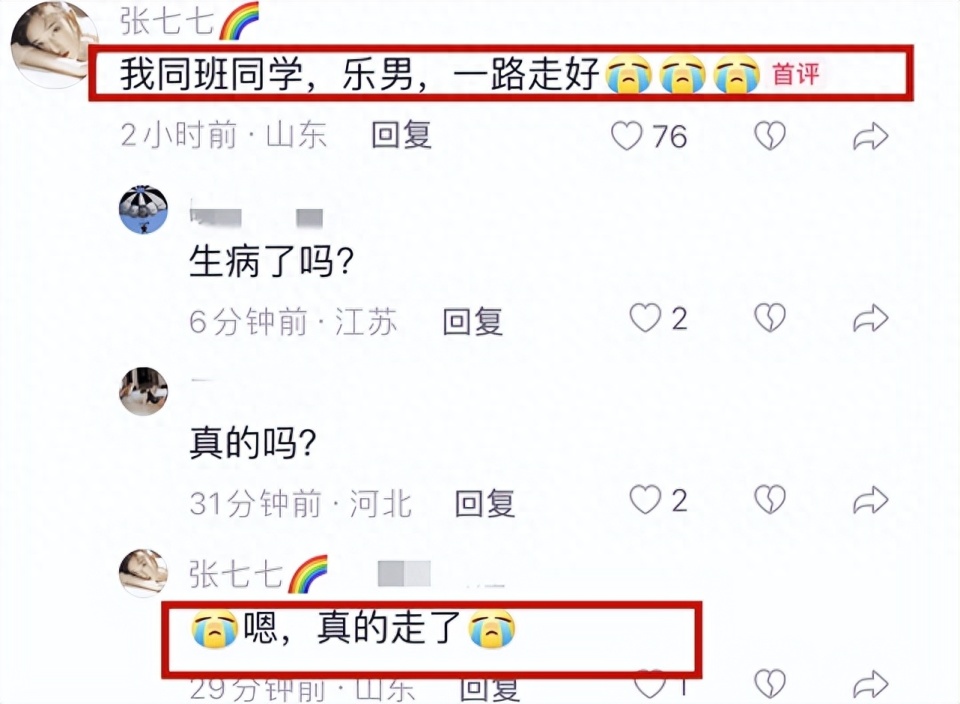
Task: Open avatar of the 真的吗 commenter
Action: coord(143,392)
